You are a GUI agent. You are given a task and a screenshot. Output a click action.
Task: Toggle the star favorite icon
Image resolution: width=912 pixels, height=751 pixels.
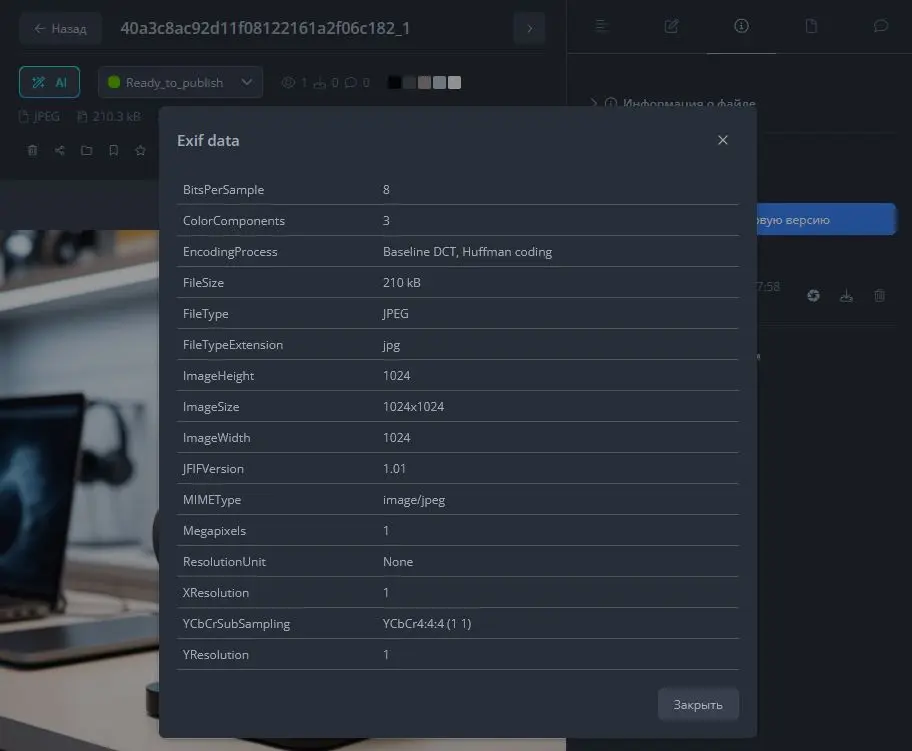click(140, 151)
